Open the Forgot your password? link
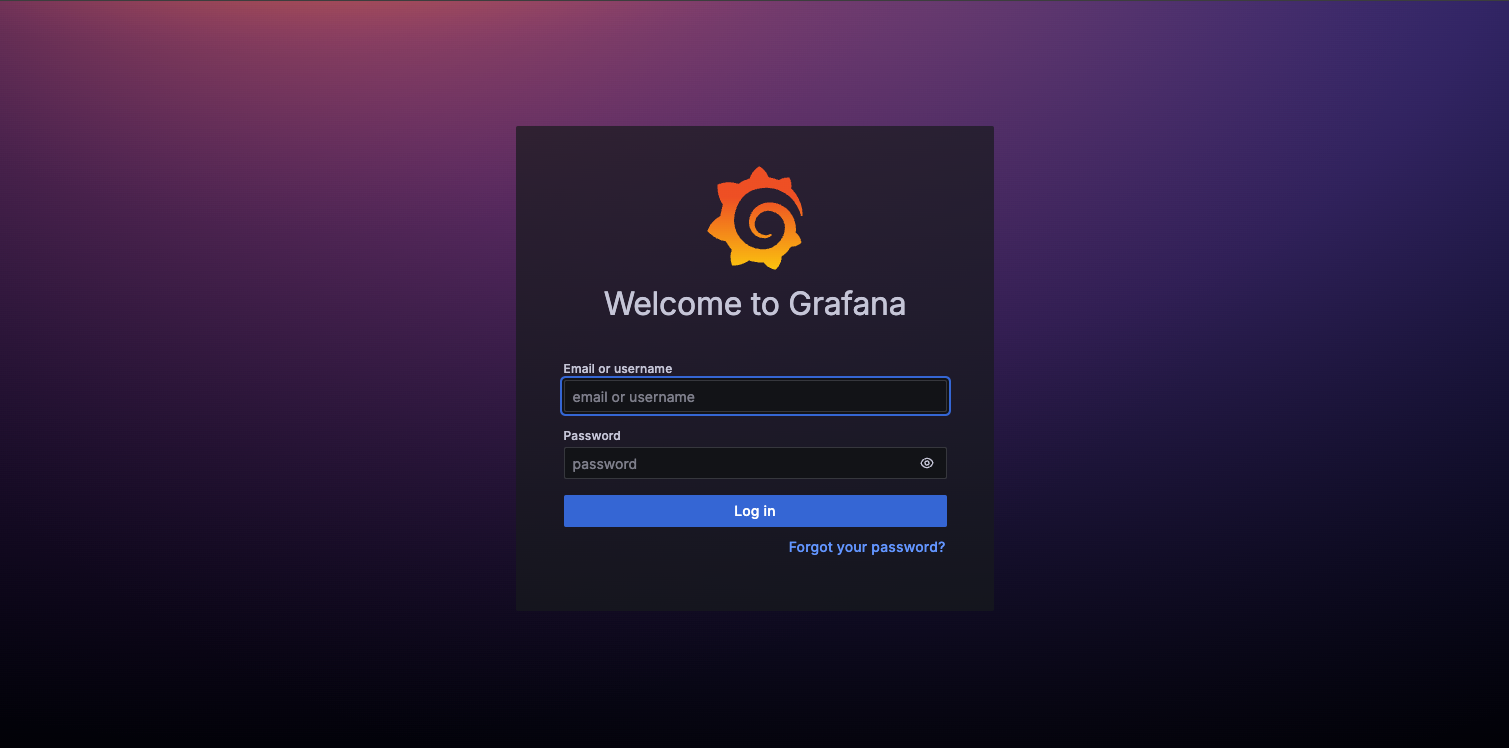The image size is (1509, 748). click(x=867, y=547)
